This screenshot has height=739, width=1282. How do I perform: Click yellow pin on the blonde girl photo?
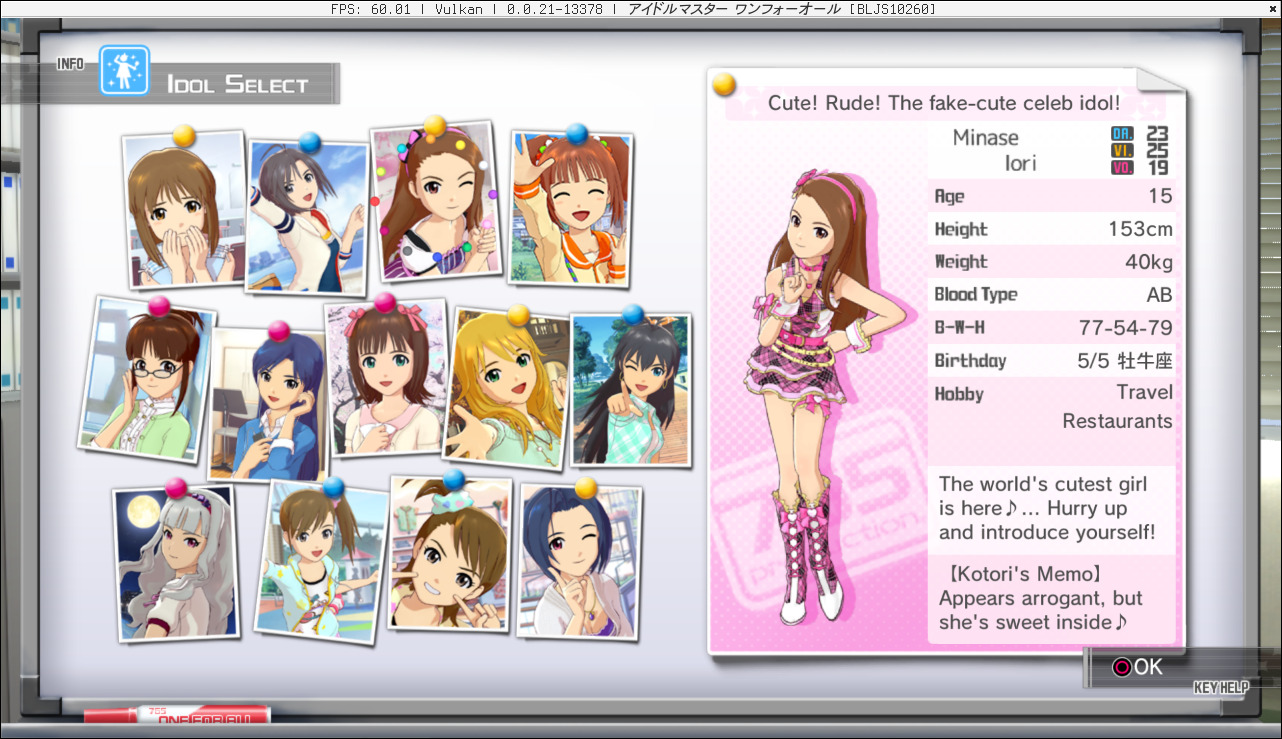(518, 315)
